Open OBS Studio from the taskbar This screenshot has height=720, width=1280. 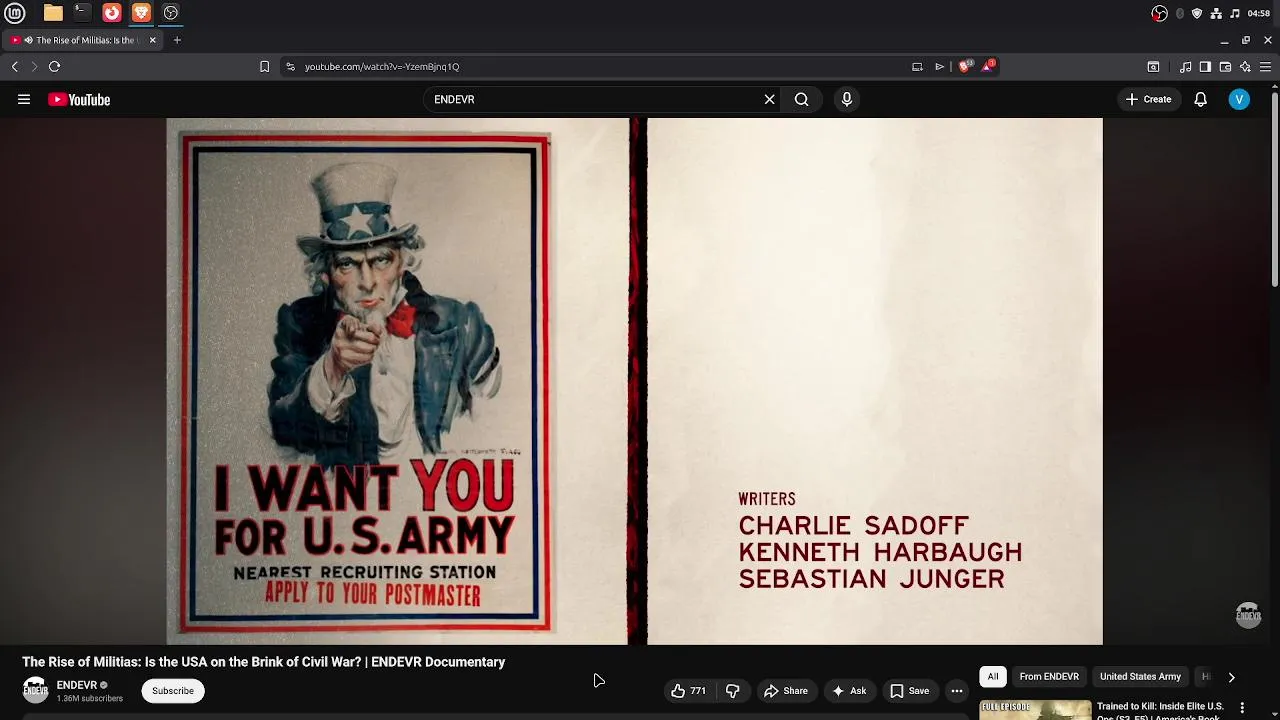171,13
